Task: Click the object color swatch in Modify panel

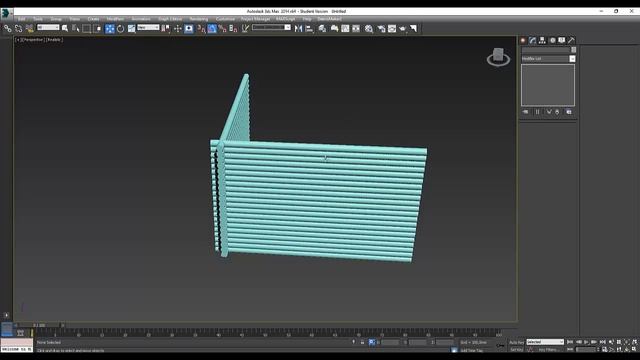Action: pos(573,50)
